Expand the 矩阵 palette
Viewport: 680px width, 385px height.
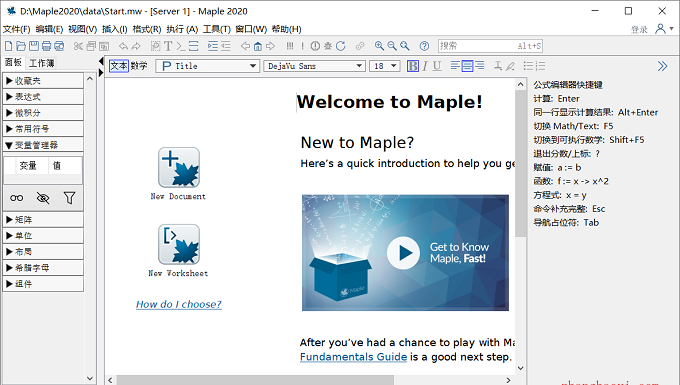[x=43, y=220]
